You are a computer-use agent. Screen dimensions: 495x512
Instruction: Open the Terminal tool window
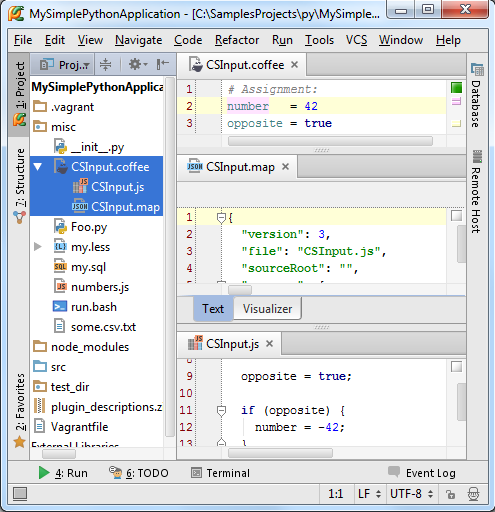[220, 473]
